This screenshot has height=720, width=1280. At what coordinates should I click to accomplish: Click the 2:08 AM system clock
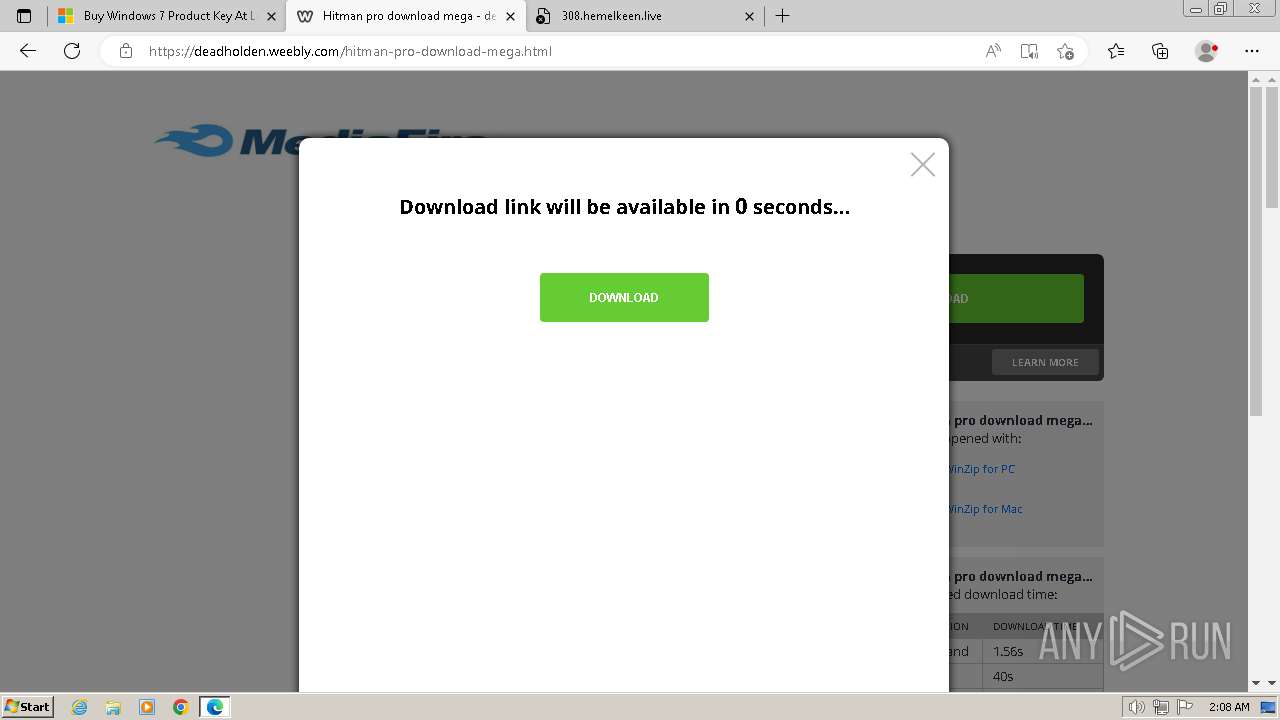tap(1228, 707)
